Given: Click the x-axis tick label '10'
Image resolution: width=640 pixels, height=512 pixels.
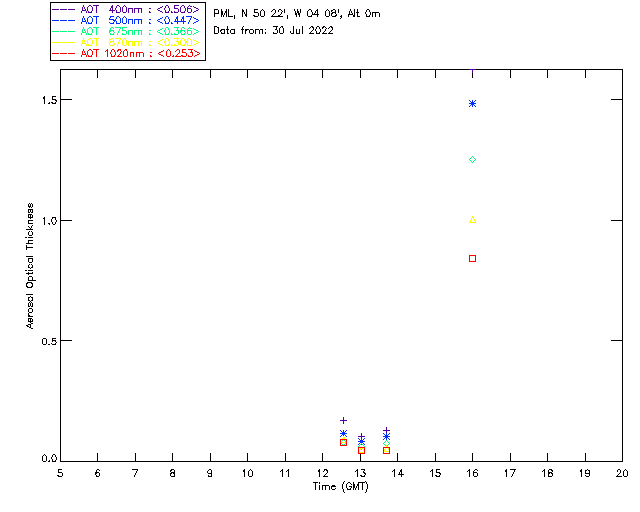Looking at the screenshot, I should click(x=247, y=473).
